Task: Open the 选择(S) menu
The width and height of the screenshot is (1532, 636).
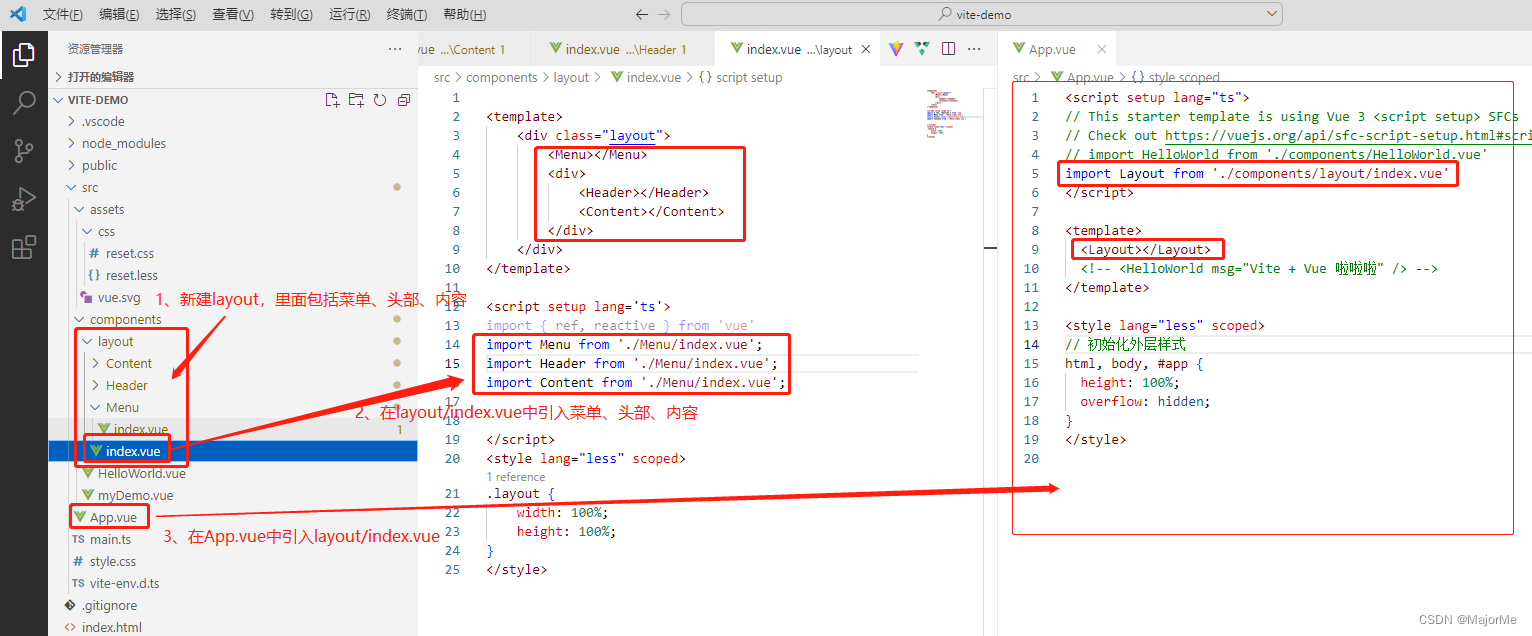Action: coord(176,14)
